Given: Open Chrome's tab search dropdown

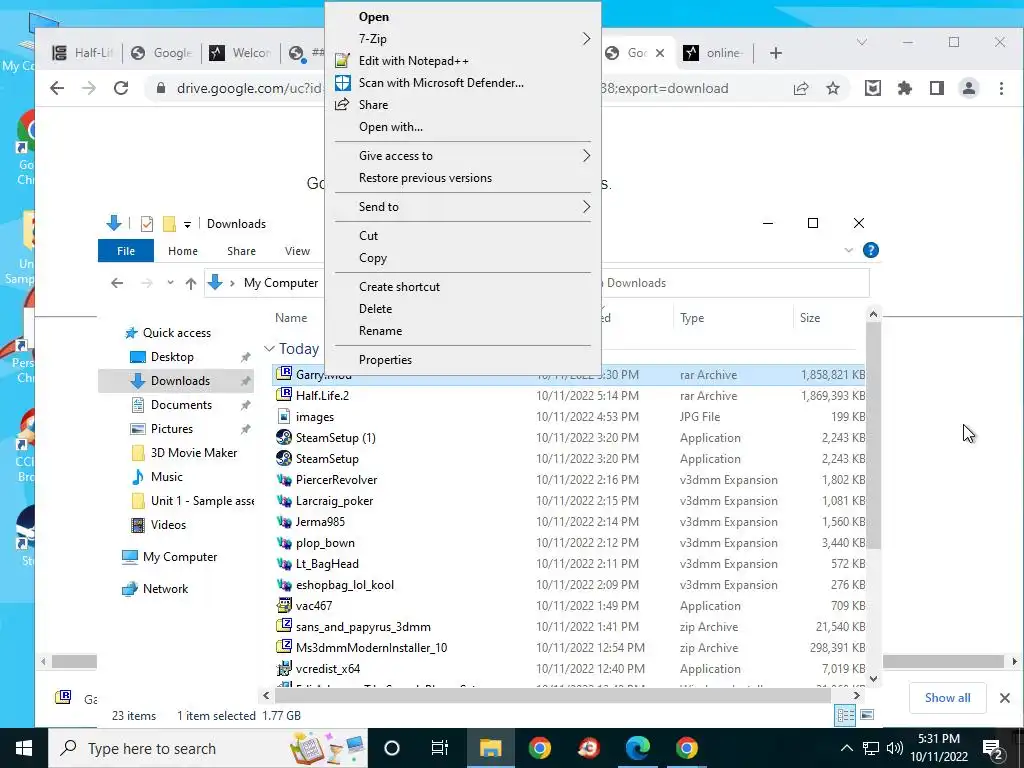Looking at the screenshot, I should [861, 42].
